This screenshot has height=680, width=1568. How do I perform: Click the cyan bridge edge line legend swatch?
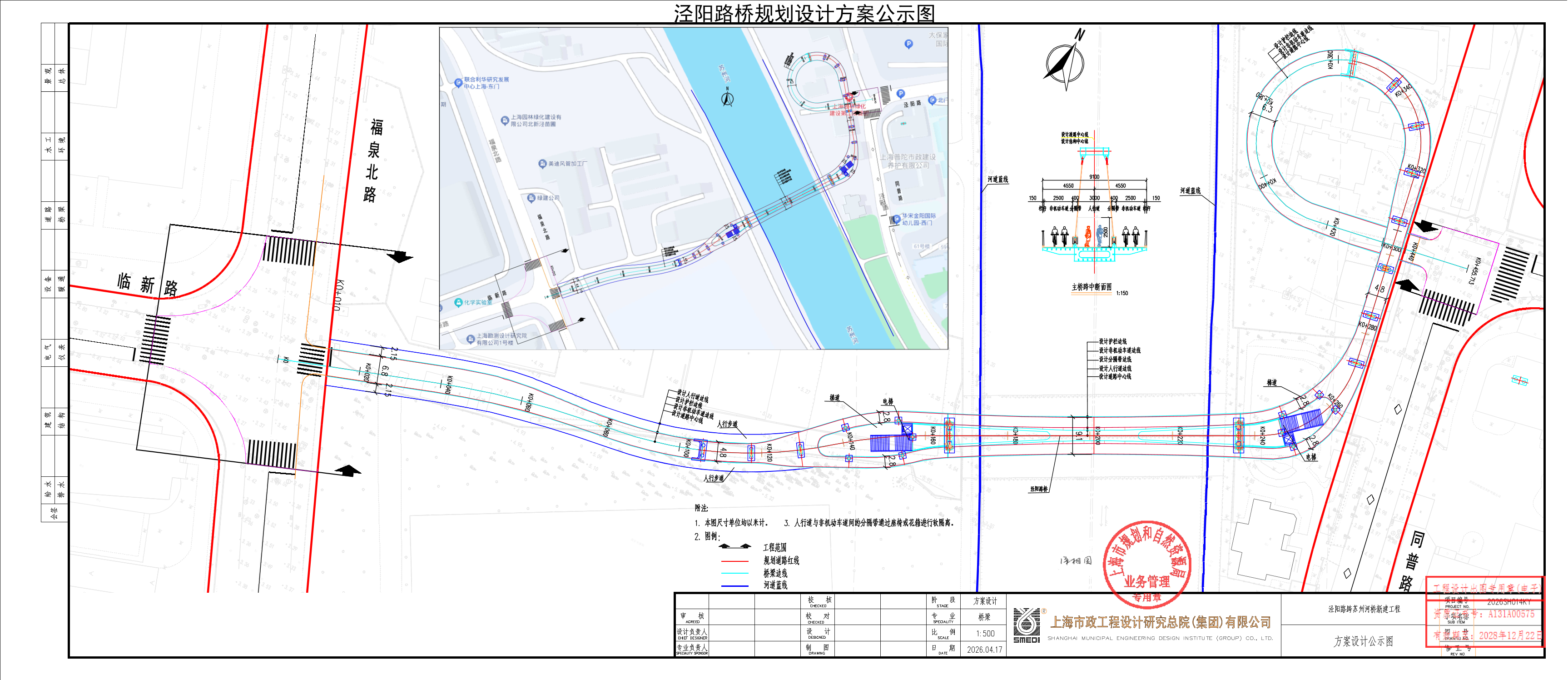click(734, 573)
